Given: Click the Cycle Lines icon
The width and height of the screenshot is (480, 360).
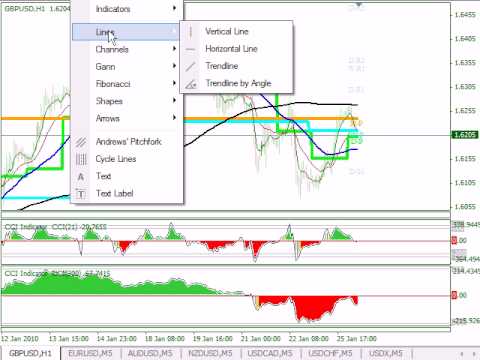Looking at the screenshot, I should click(81, 159).
